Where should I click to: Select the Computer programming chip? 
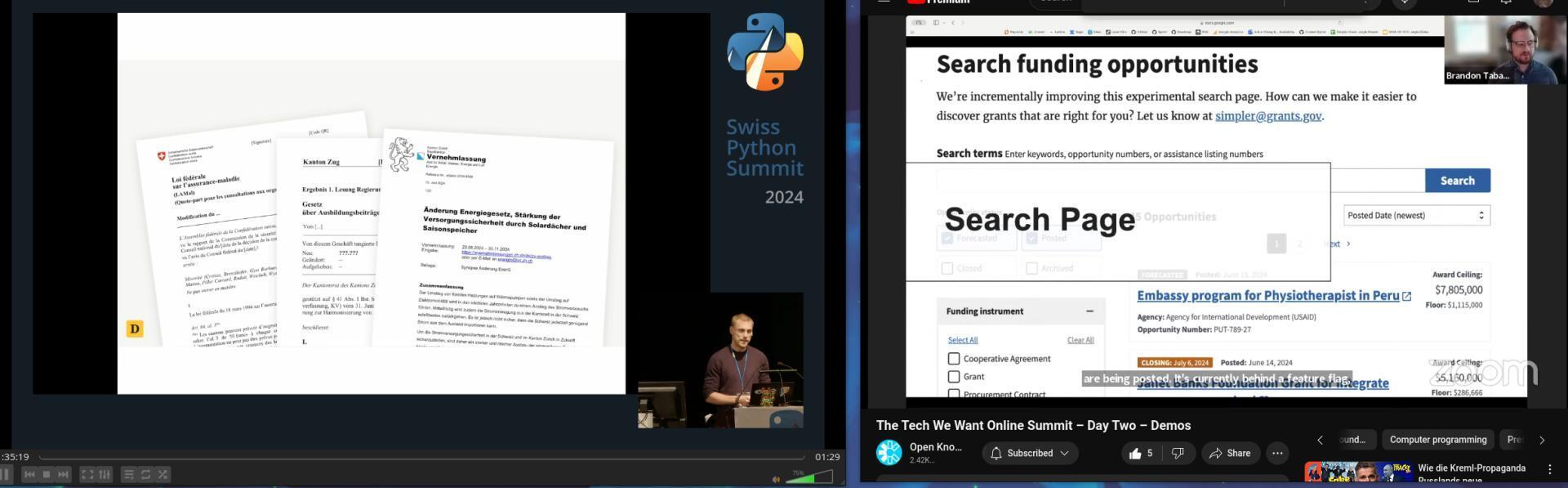coord(1437,440)
